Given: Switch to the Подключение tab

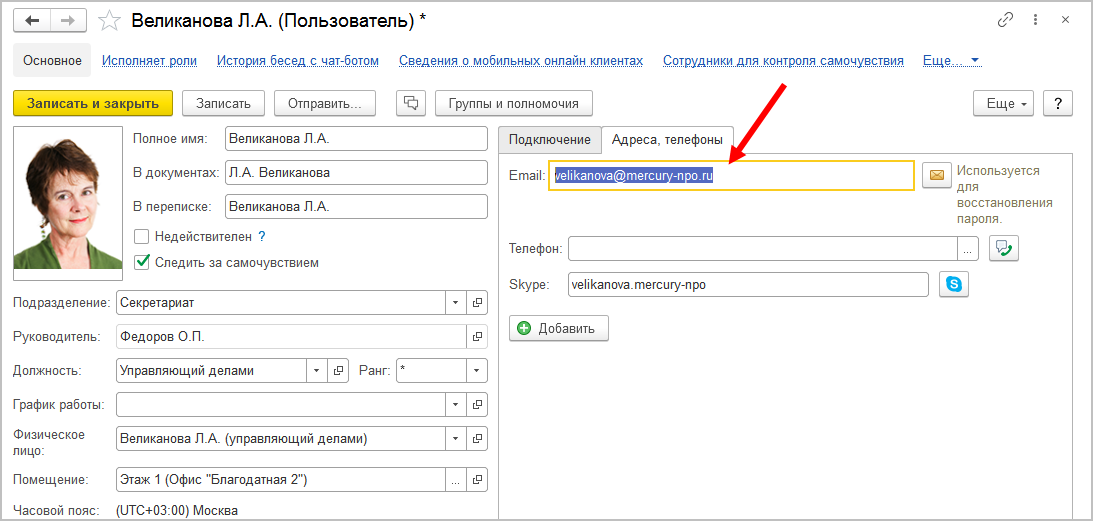Looking at the screenshot, I should [x=549, y=140].
